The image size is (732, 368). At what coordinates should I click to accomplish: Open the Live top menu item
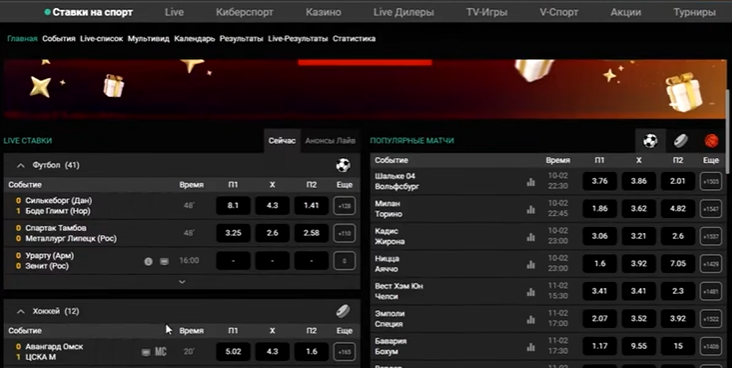point(174,12)
